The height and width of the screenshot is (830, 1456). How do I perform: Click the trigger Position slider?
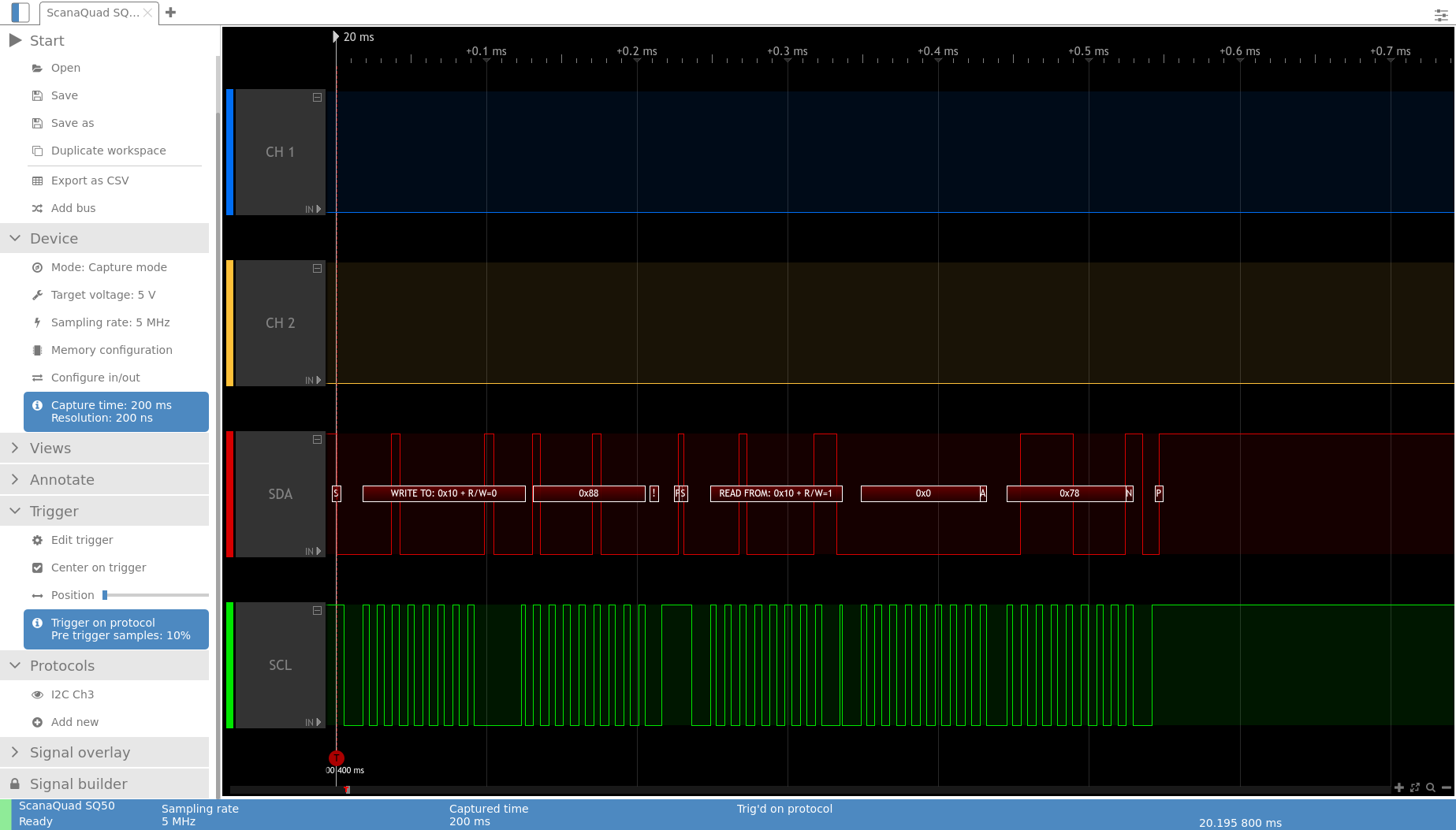(156, 595)
